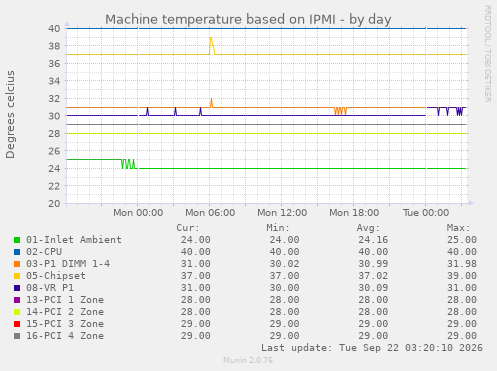Click the 'Mon 00:00' time axis label
This screenshot has width=497, height=371.
pos(138,213)
